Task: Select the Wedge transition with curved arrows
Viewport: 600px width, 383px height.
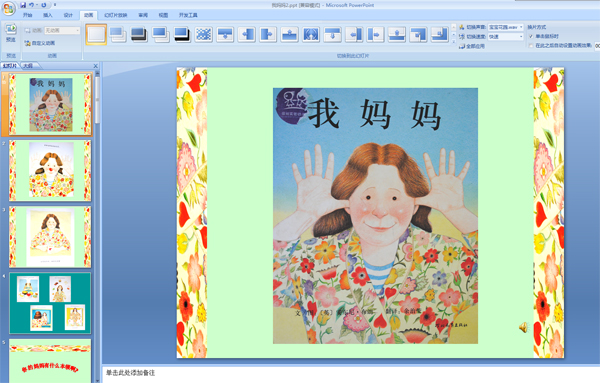Action: [311, 34]
